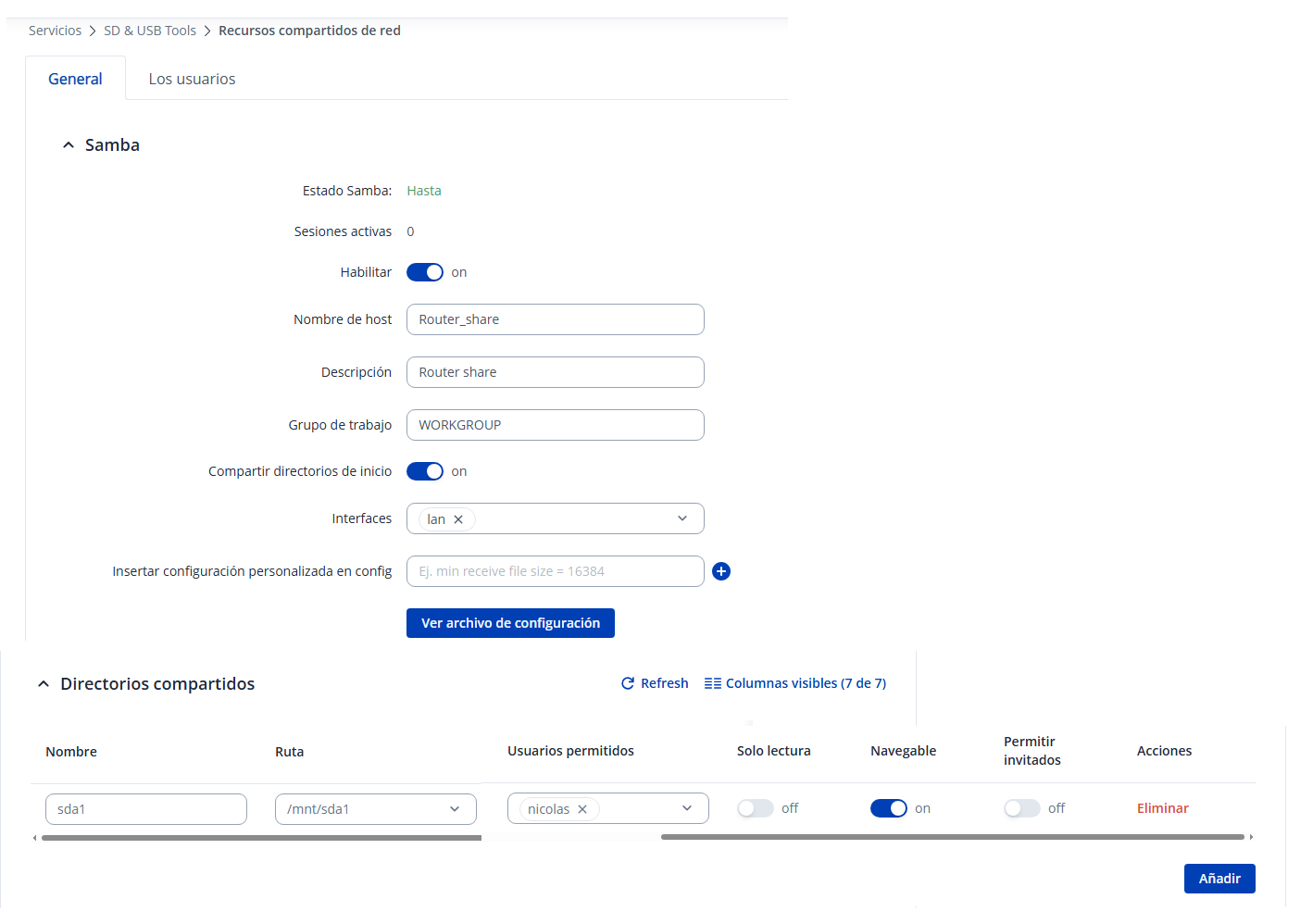Enable Permitir invitados for sda1
1313x924 pixels.
click(1021, 808)
